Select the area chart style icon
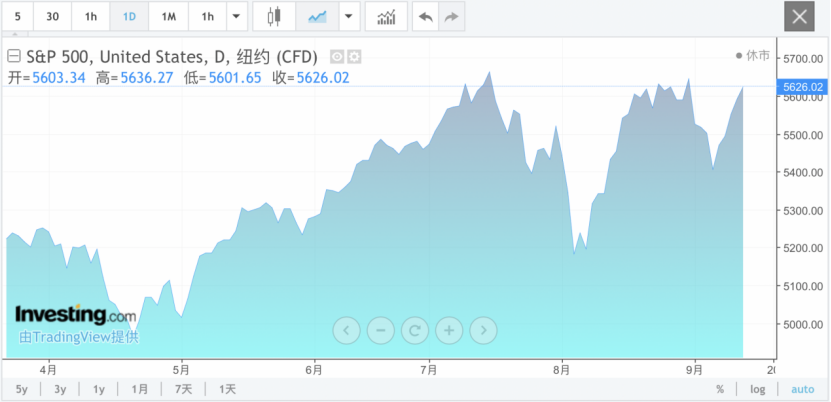The width and height of the screenshot is (831, 402). (318, 17)
